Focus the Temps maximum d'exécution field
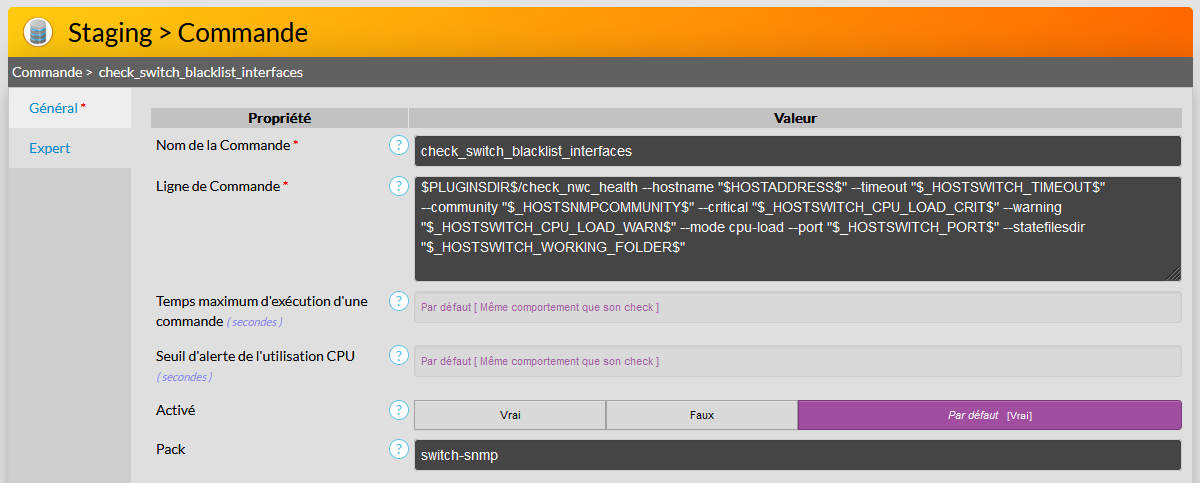This screenshot has width=1200, height=483. pos(797,307)
